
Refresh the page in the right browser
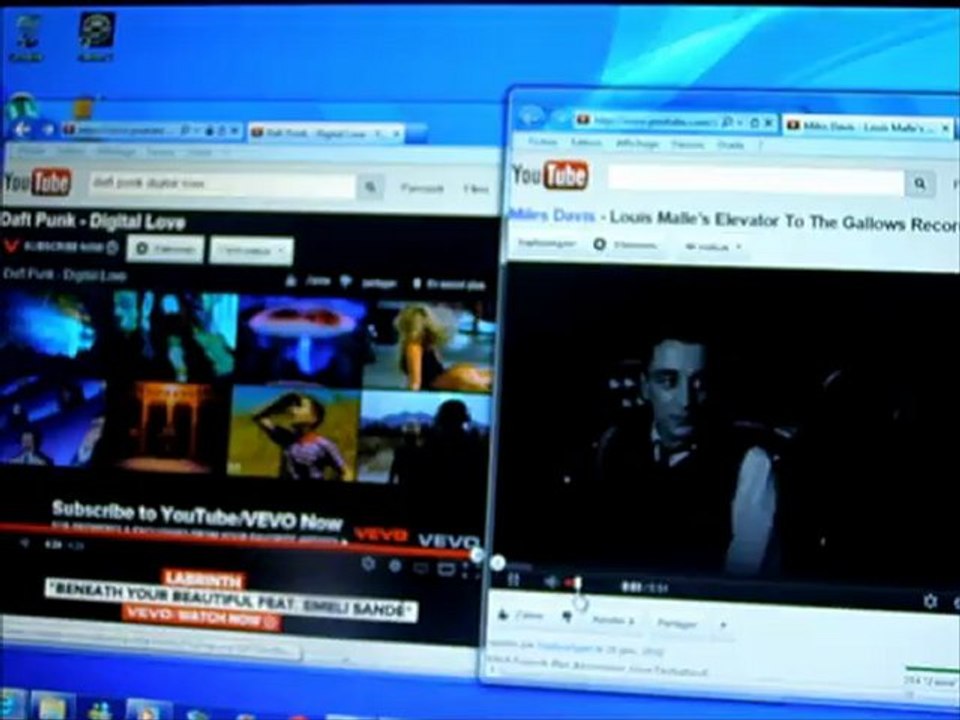(x=754, y=124)
